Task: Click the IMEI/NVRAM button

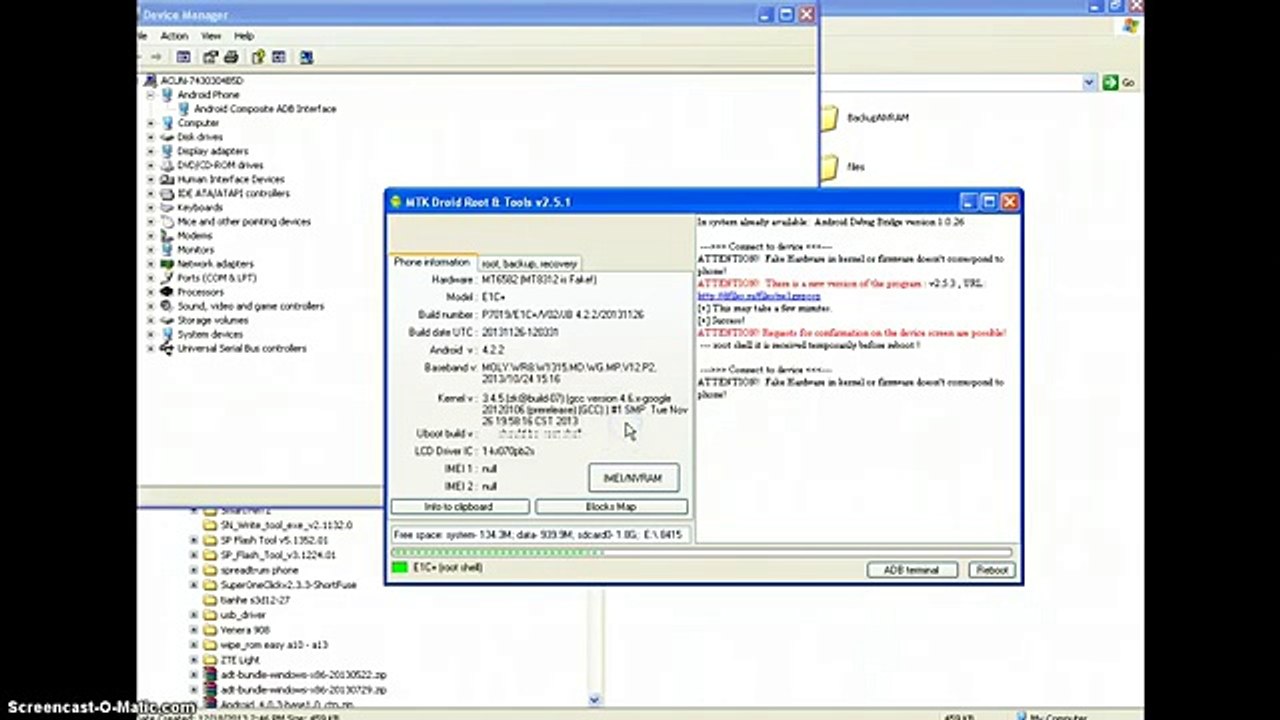Action: point(633,478)
